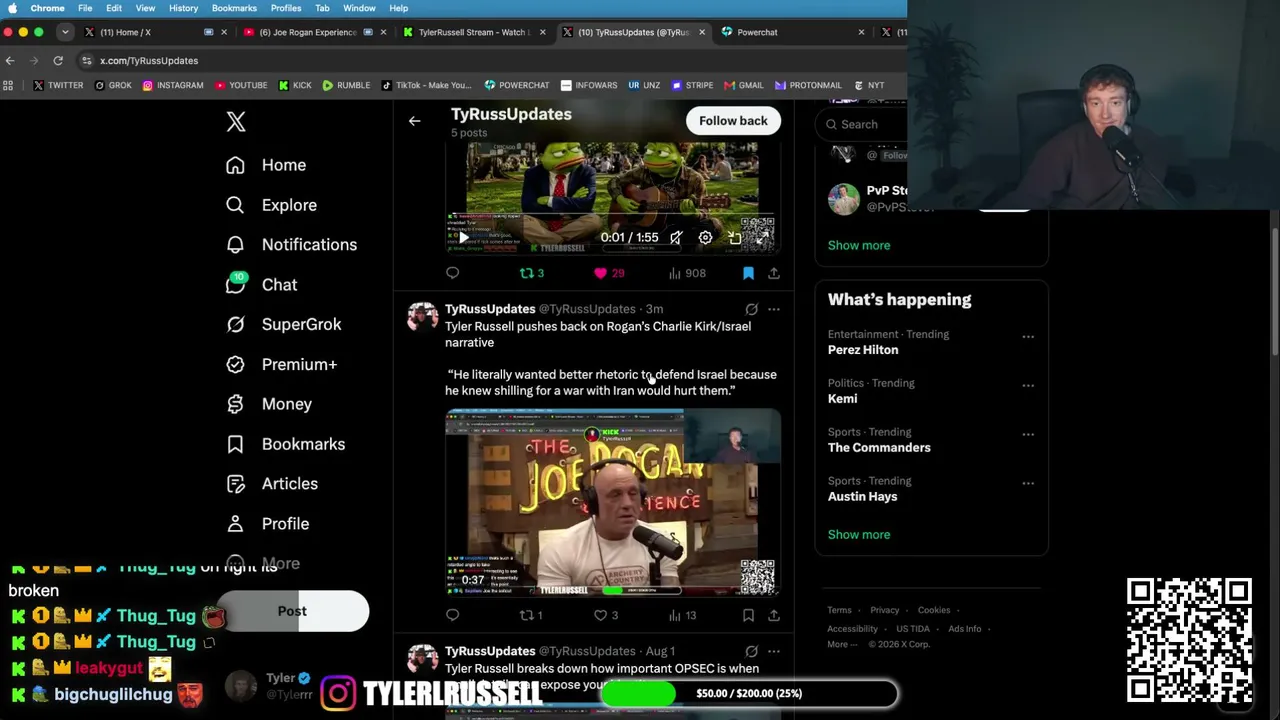Expand the footer More menu
1280x720 pixels.
point(841,645)
